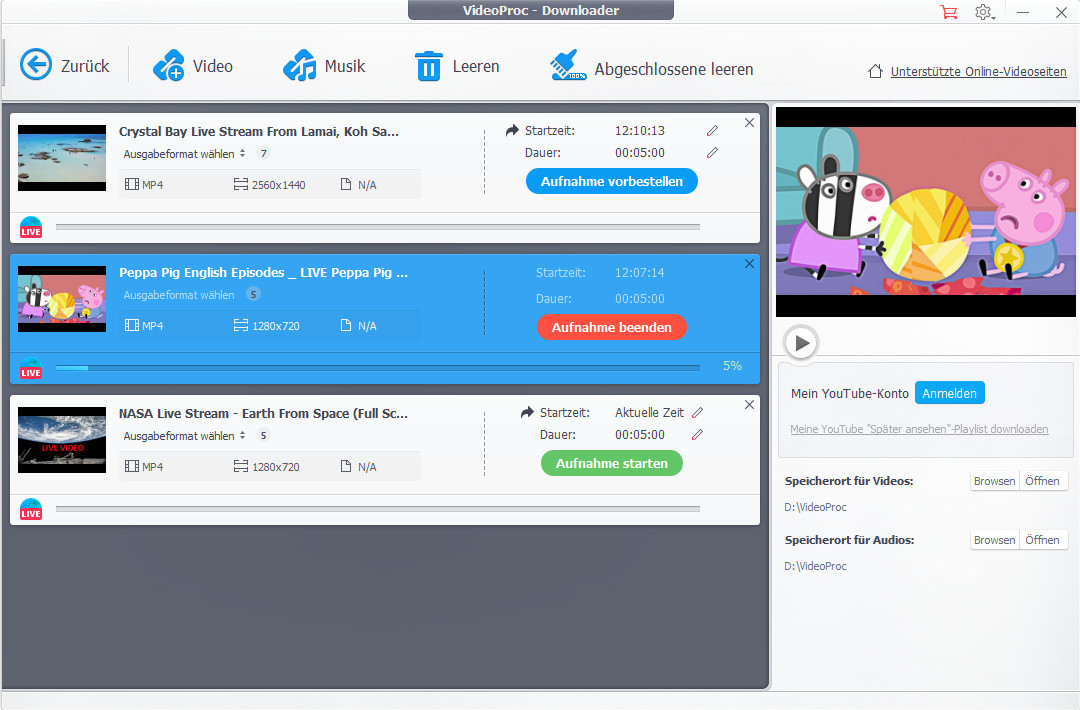Image resolution: width=1080 pixels, height=710 pixels.
Task: Edit Dauer pencil for NASA Live Stream
Action: pyautogui.click(x=697, y=435)
